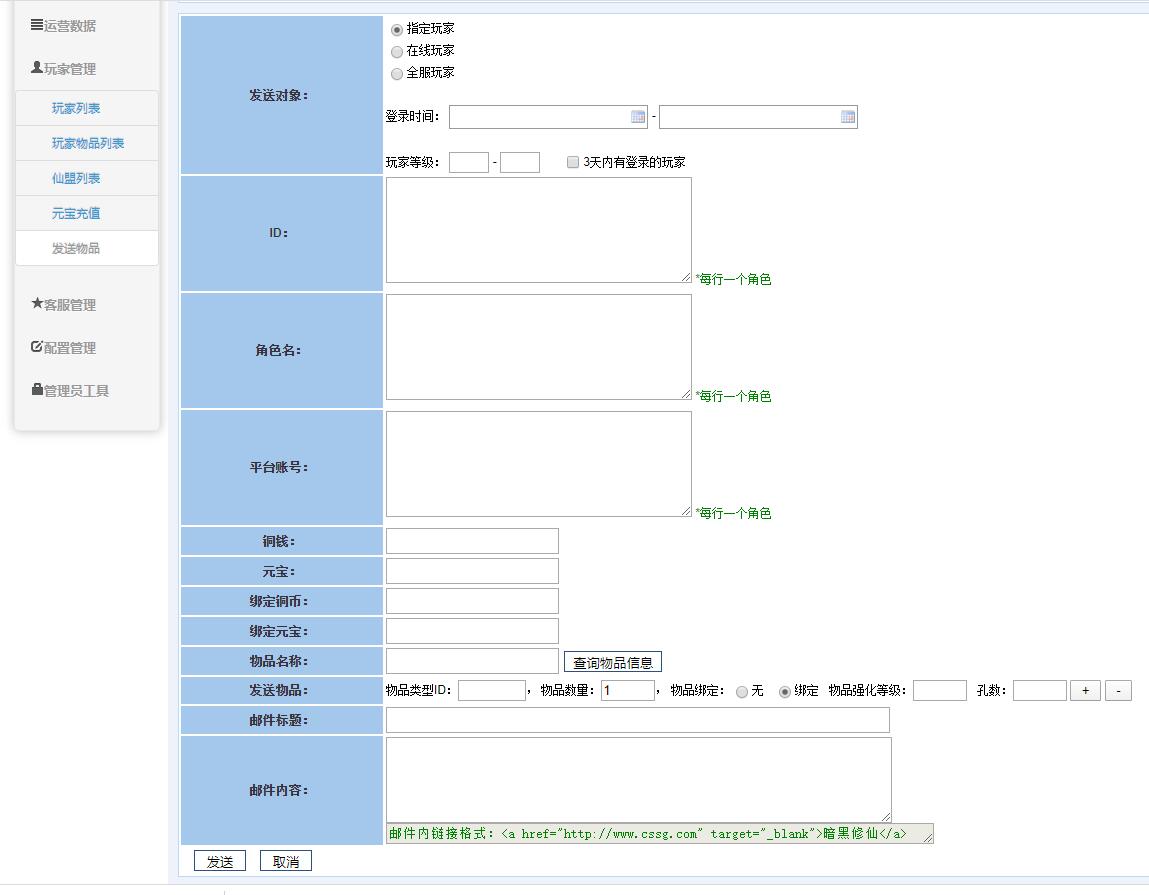The width and height of the screenshot is (1149, 895).
Task: Select 全服玩家 radio option
Action: pos(396,73)
